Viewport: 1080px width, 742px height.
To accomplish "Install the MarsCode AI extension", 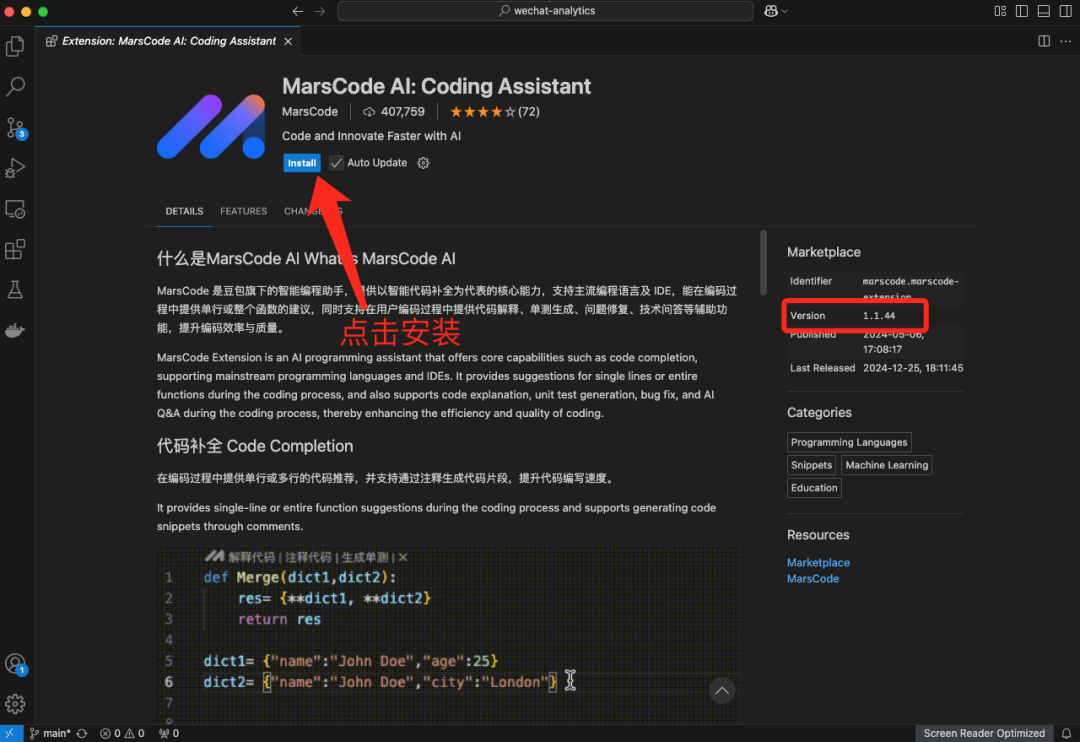I will [x=302, y=163].
